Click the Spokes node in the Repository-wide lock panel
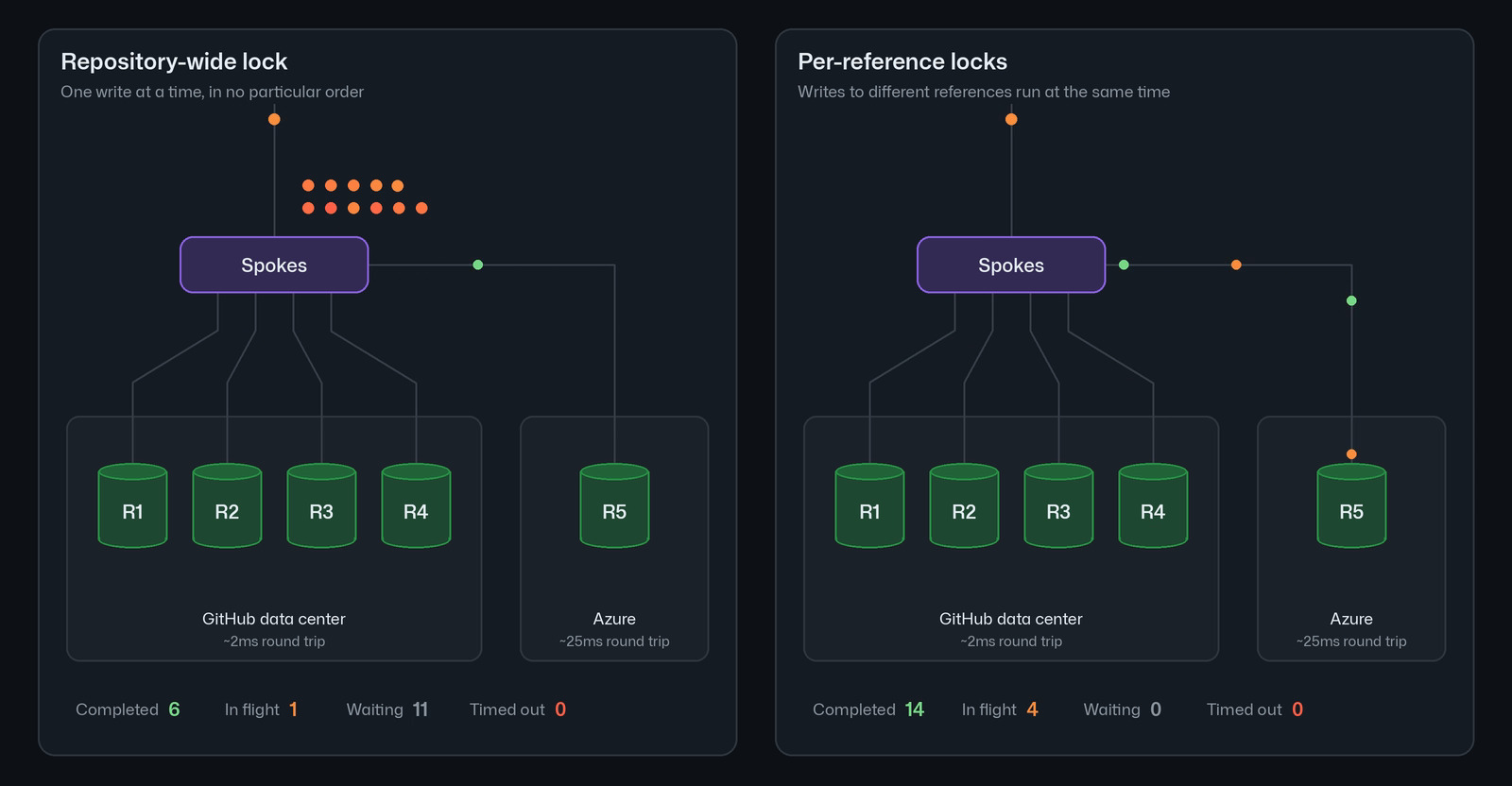Screen dimensions: 1512x786 coord(274,265)
